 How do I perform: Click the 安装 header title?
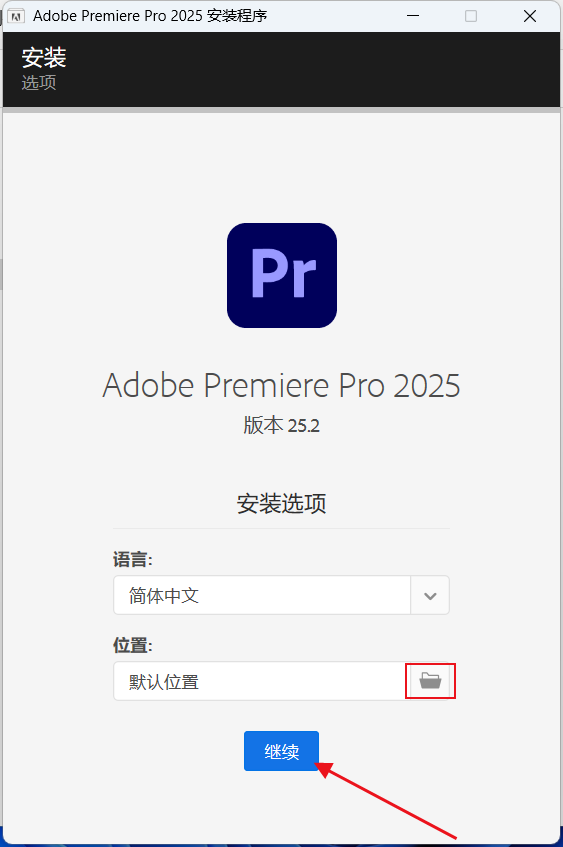point(44,58)
